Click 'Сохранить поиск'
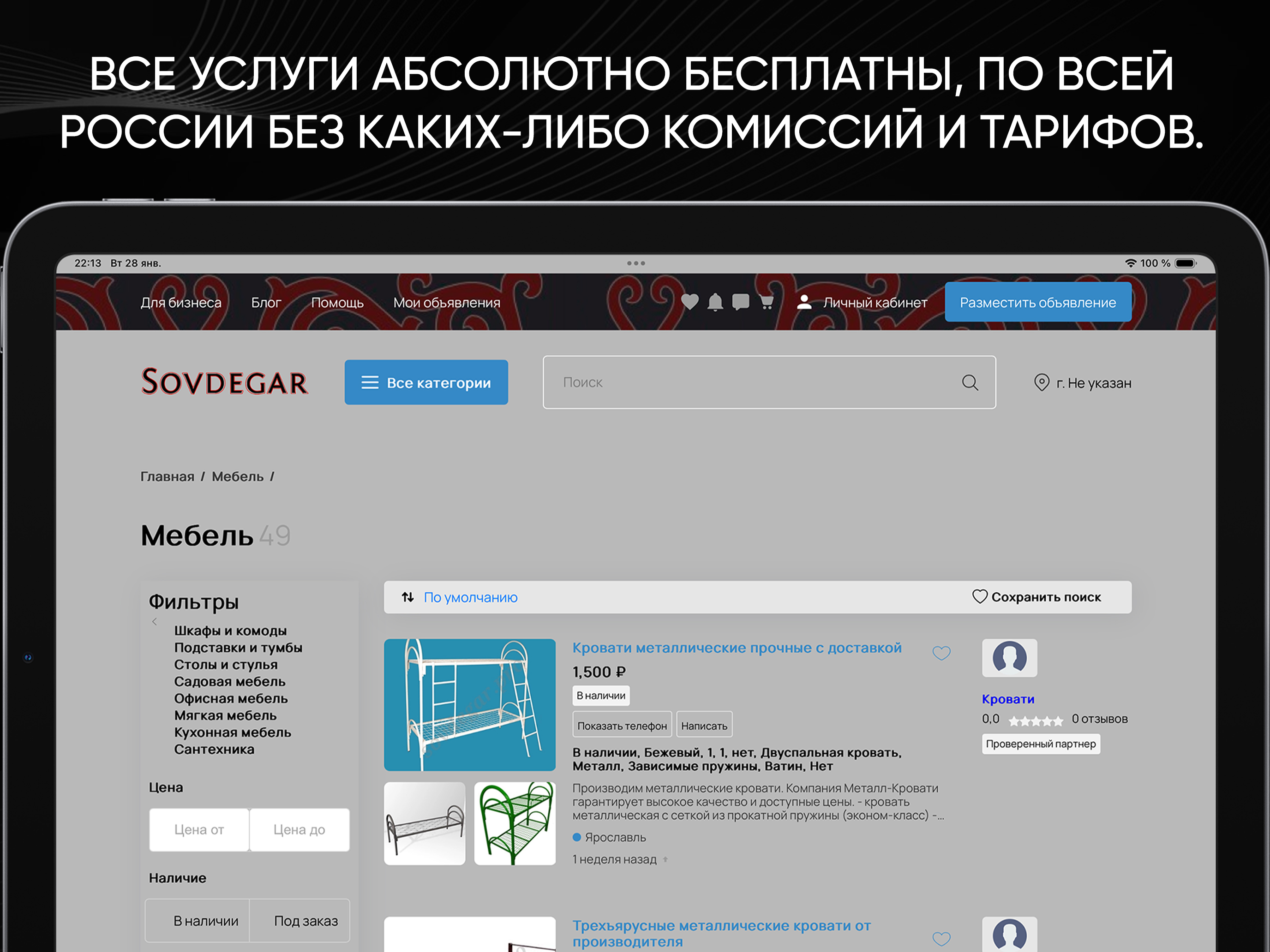The height and width of the screenshot is (952, 1270). tap(1046, 597)
